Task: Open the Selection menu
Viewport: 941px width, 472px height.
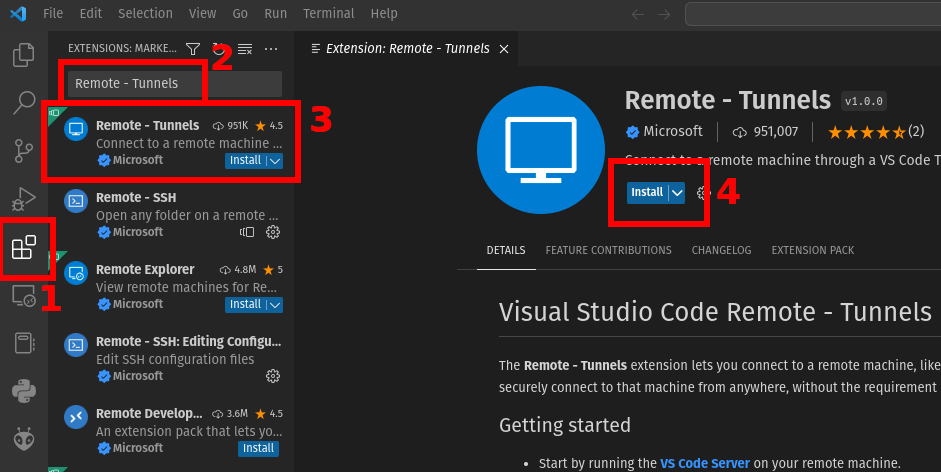Action: click(x=145, y=13)
